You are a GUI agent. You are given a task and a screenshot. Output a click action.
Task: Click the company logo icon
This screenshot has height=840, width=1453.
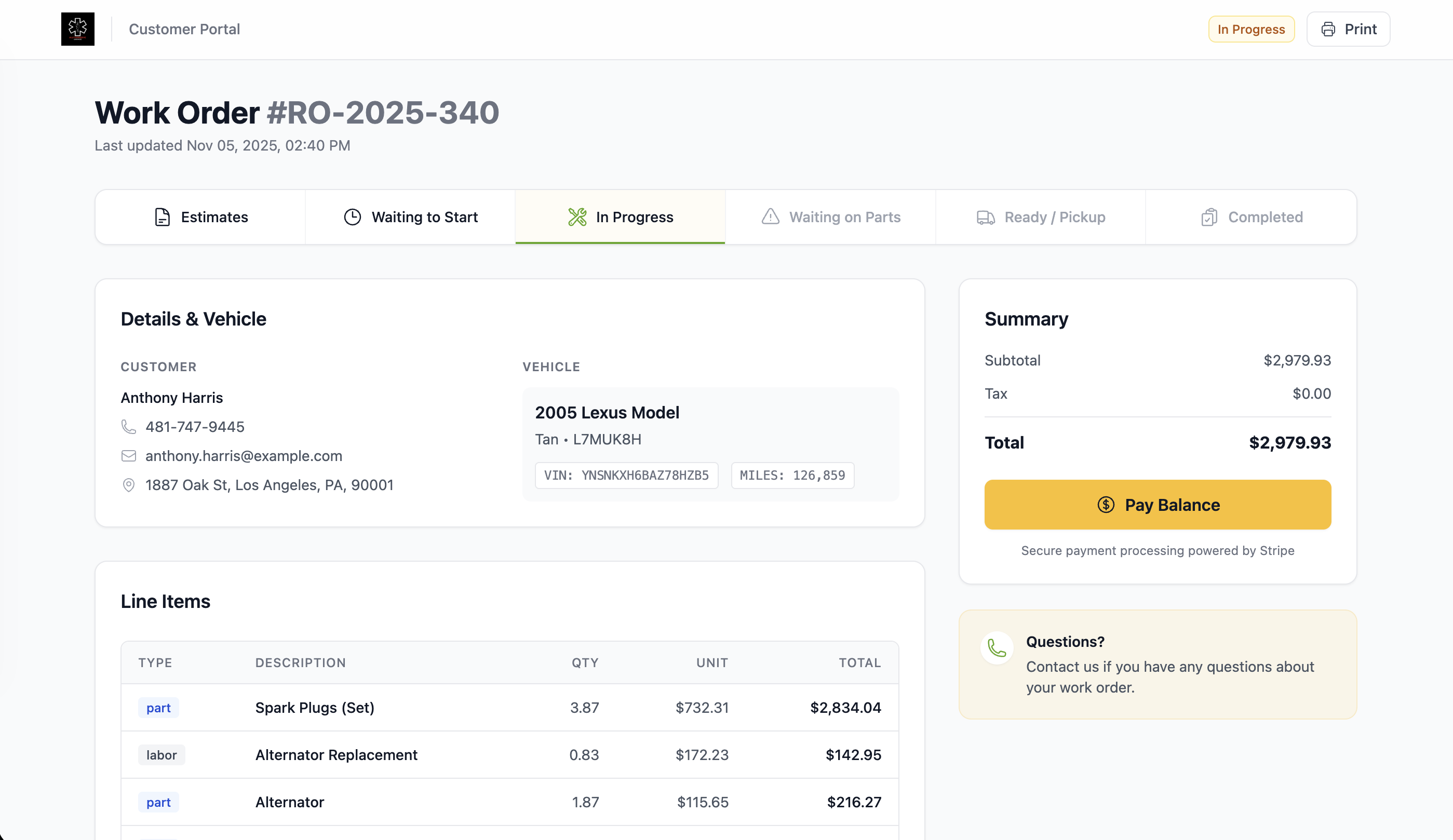click(x=77, y=29)
